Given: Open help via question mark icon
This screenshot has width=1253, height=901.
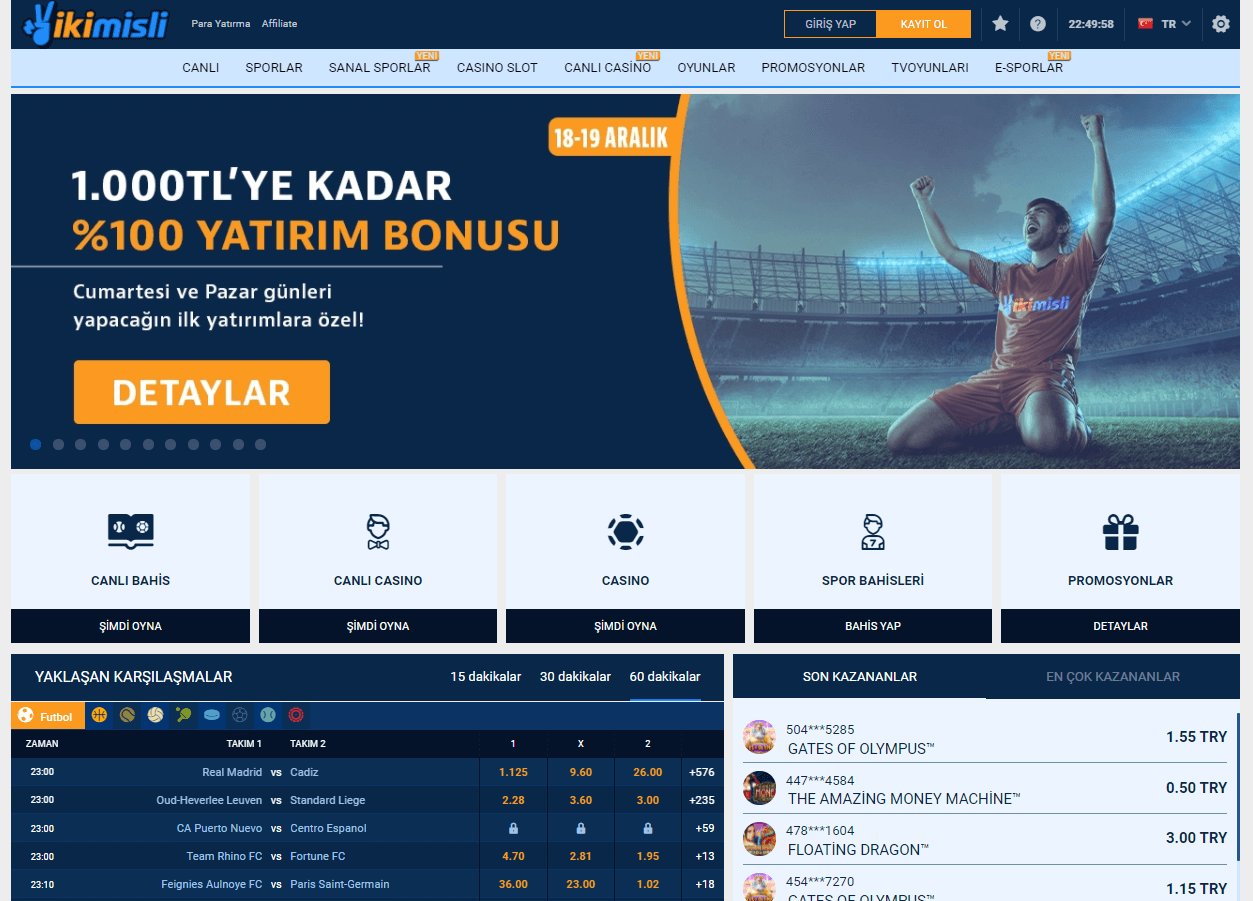Looking at the screenshot, I should pyautogui.click(x=1038, y=24).
